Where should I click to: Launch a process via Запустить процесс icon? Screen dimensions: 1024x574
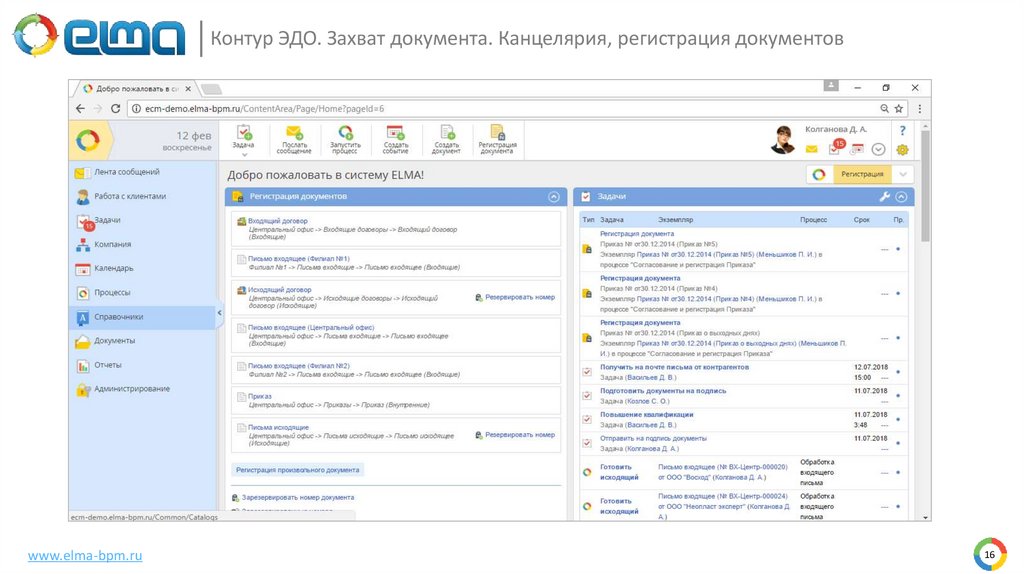(345, 133)
